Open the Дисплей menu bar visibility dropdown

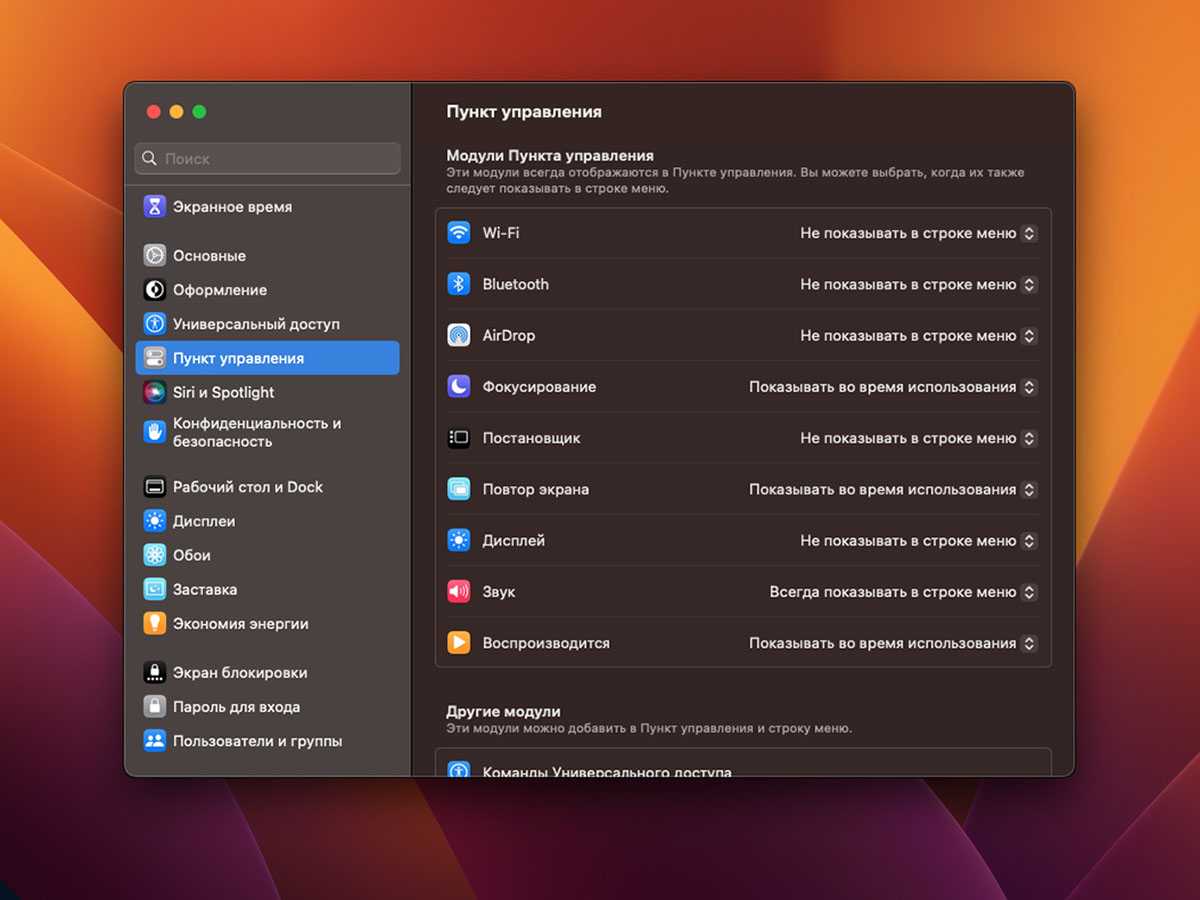[918, 541]
